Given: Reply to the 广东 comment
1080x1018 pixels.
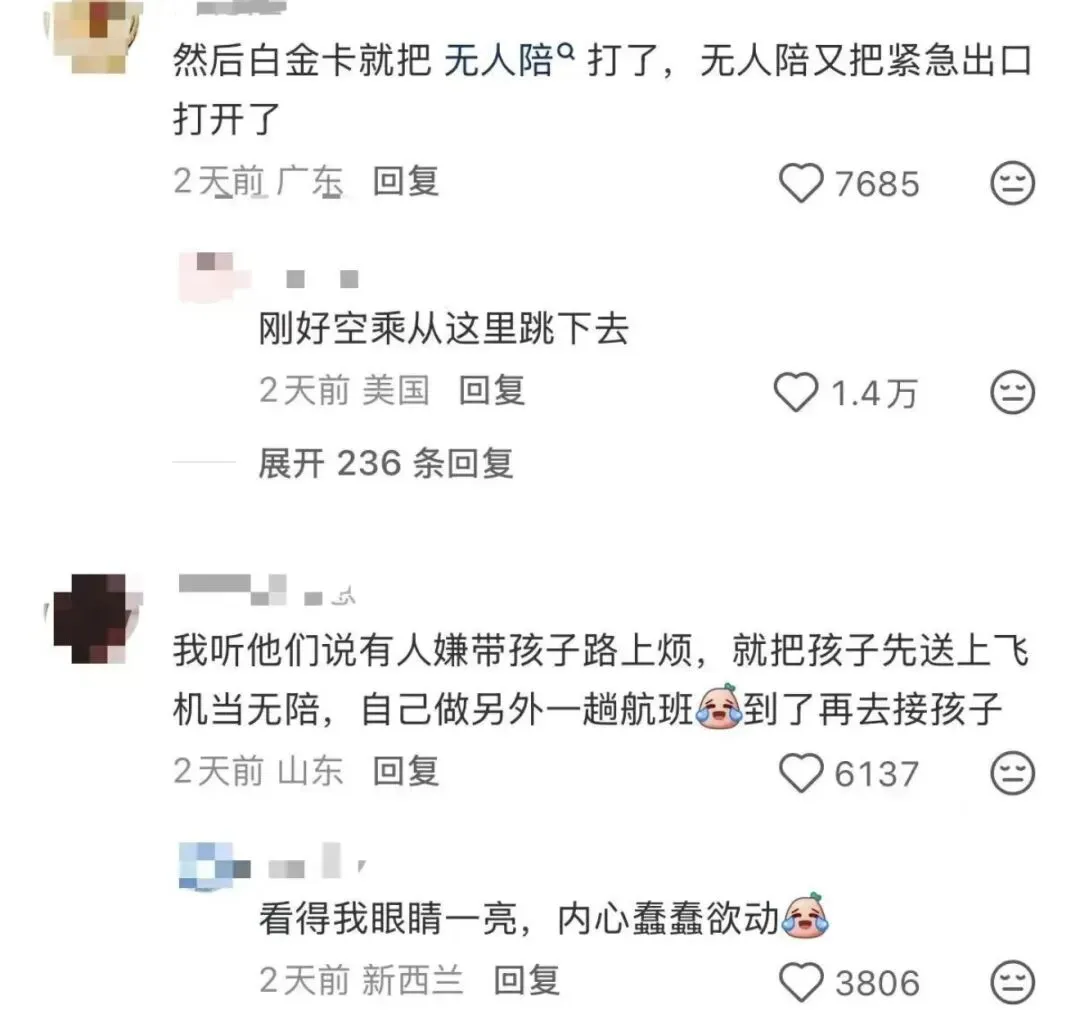Looking at the screenshot, I should pyautogui.click(x=406, y=182).
